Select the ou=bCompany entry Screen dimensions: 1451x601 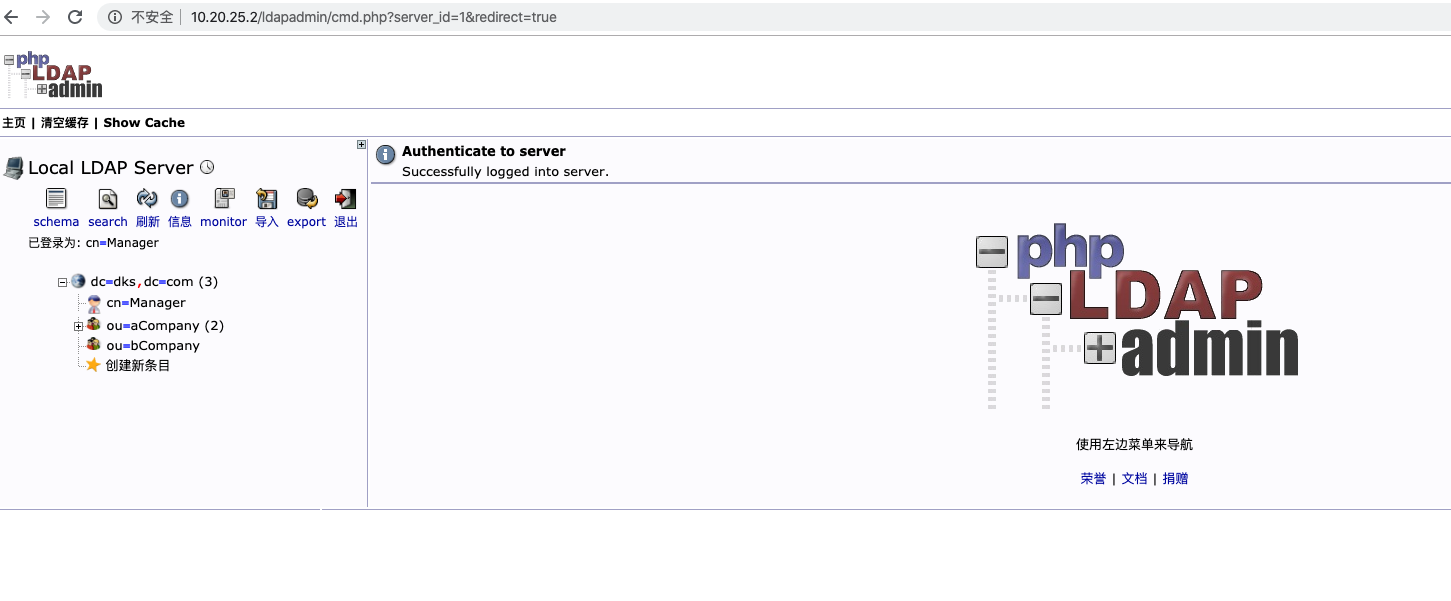point(153,345)
